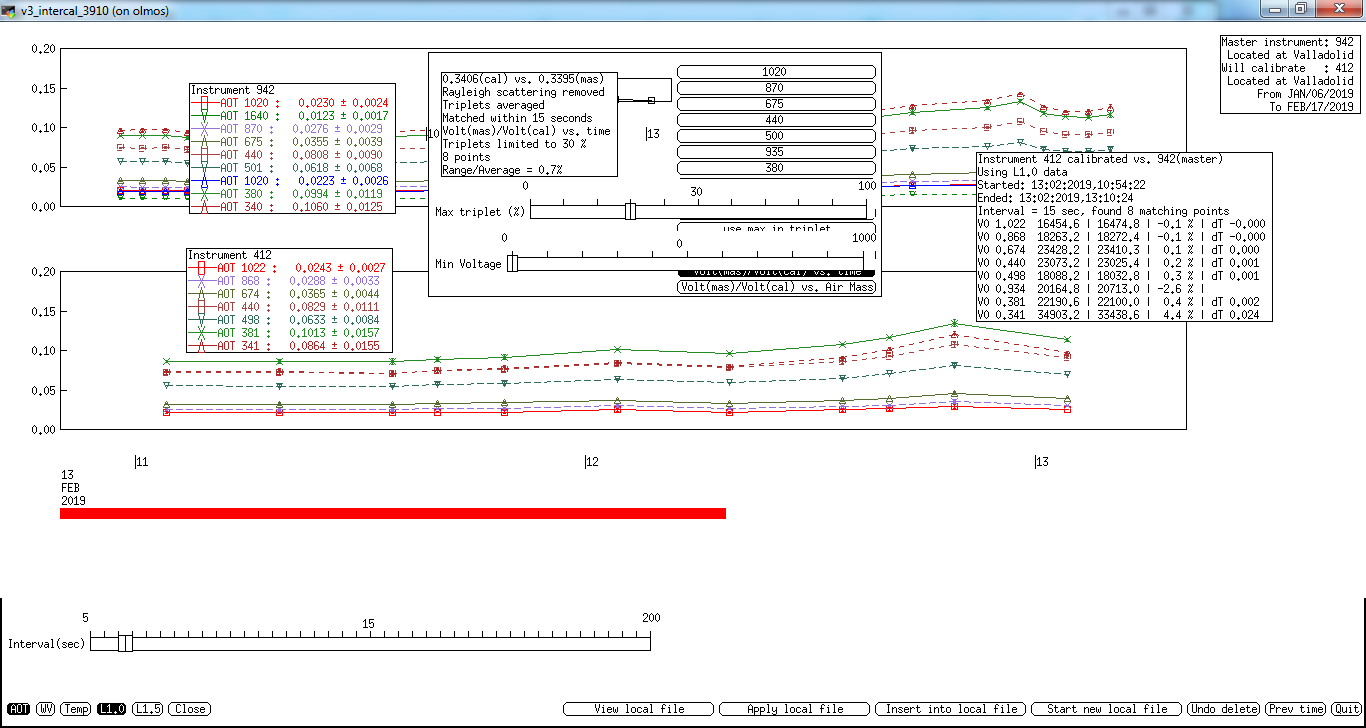
Task: Click the Close button in bottom bar
Action: coord(189,709)
